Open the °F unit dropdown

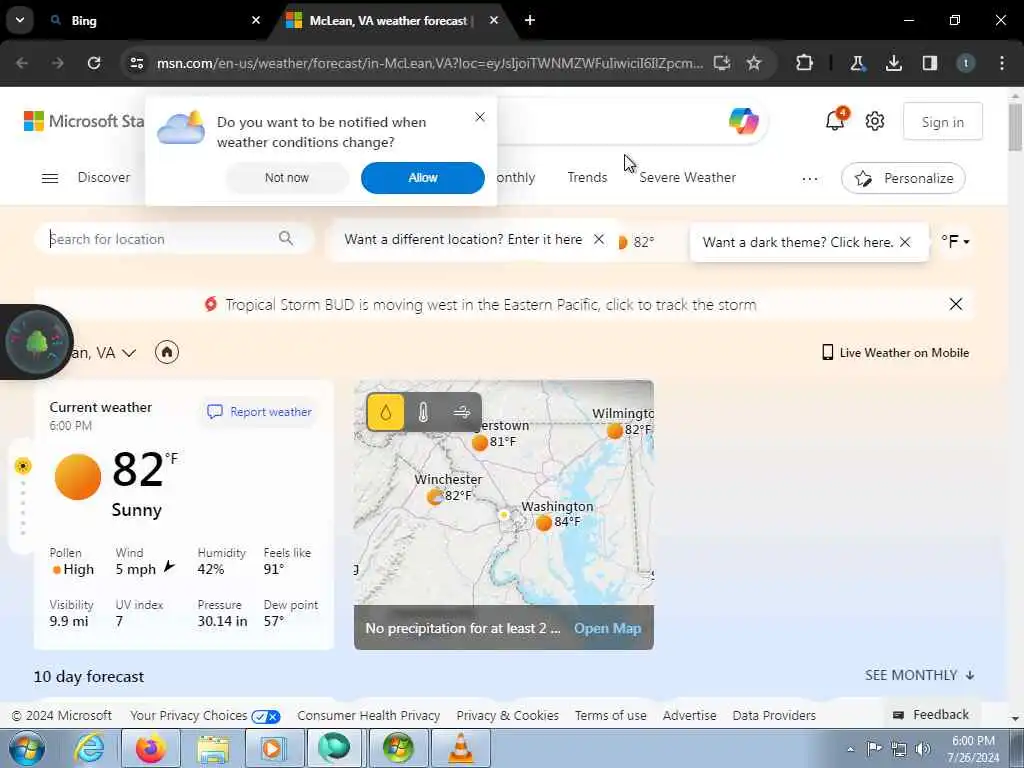click(955, 242)
